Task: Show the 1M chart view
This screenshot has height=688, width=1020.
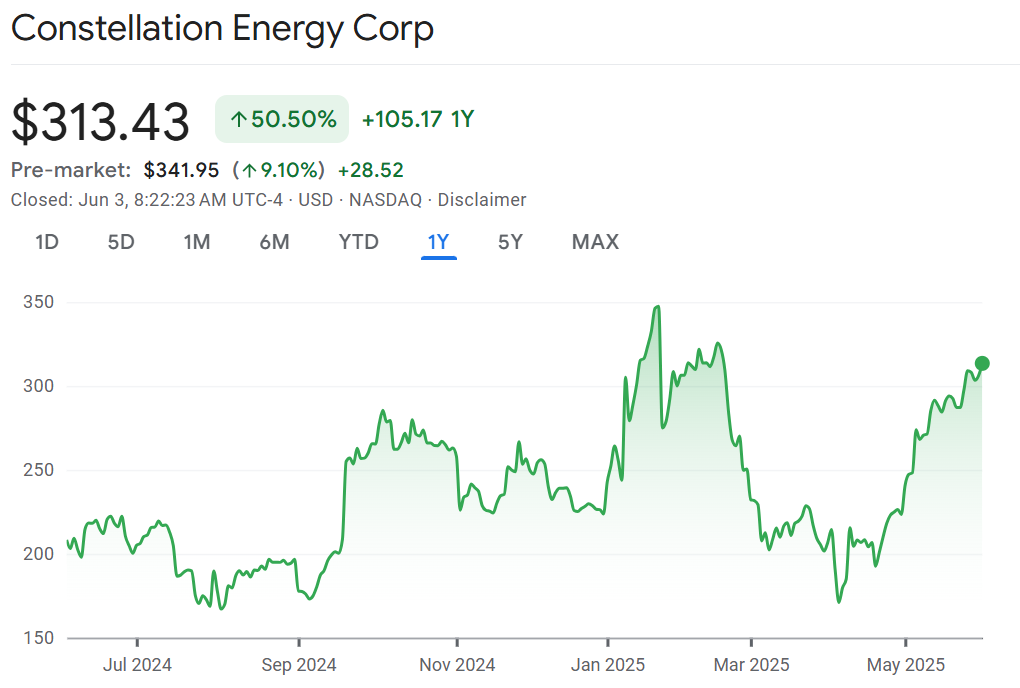Action: point(197,242)
